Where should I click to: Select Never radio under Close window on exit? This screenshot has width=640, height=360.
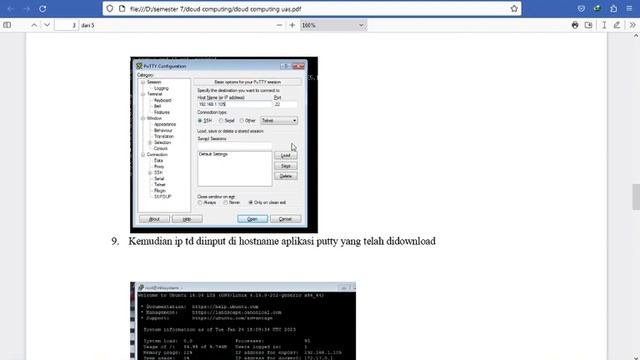225,202
